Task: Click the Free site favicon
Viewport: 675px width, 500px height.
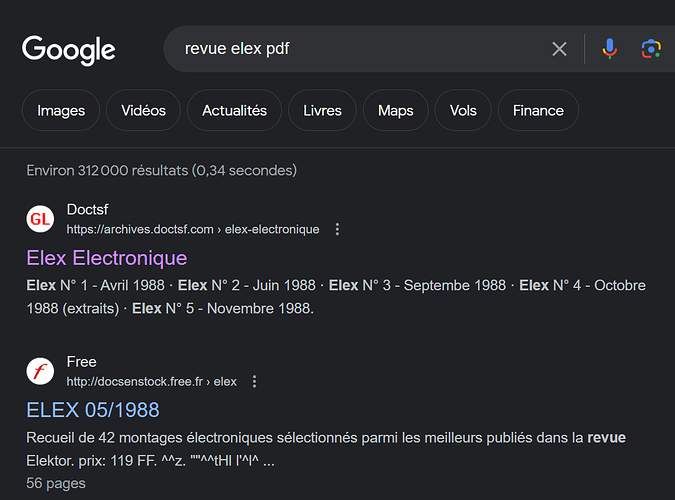Action: 40,371
